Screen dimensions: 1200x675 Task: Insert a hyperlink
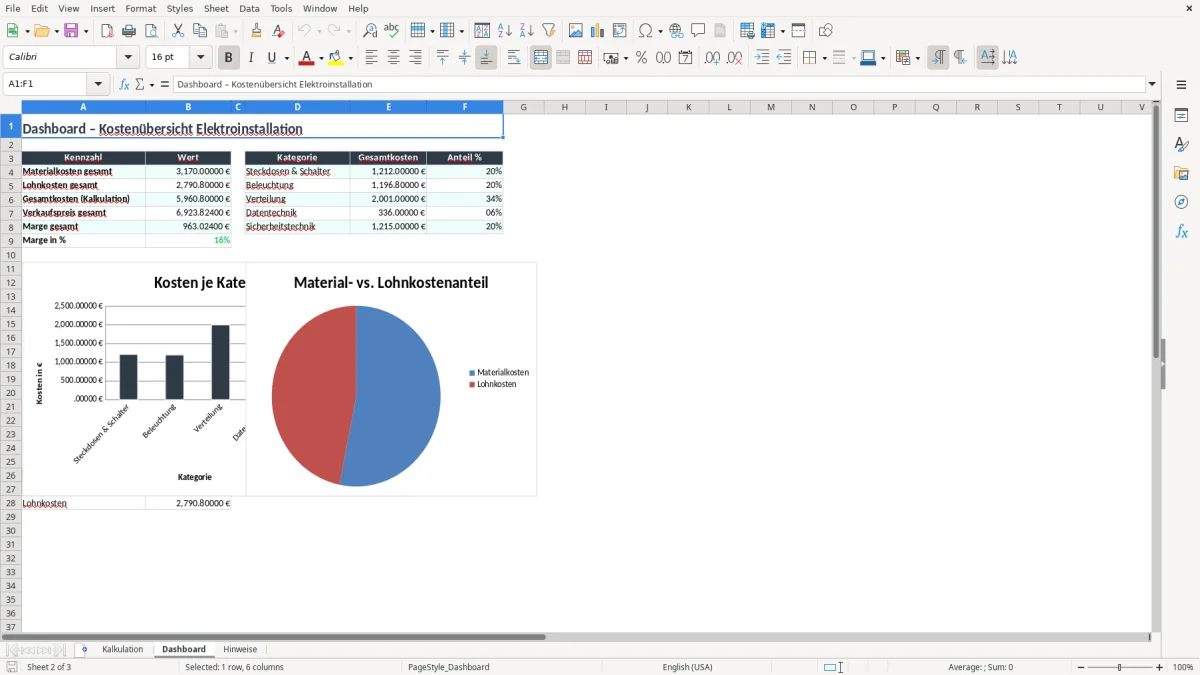(676, 31)
